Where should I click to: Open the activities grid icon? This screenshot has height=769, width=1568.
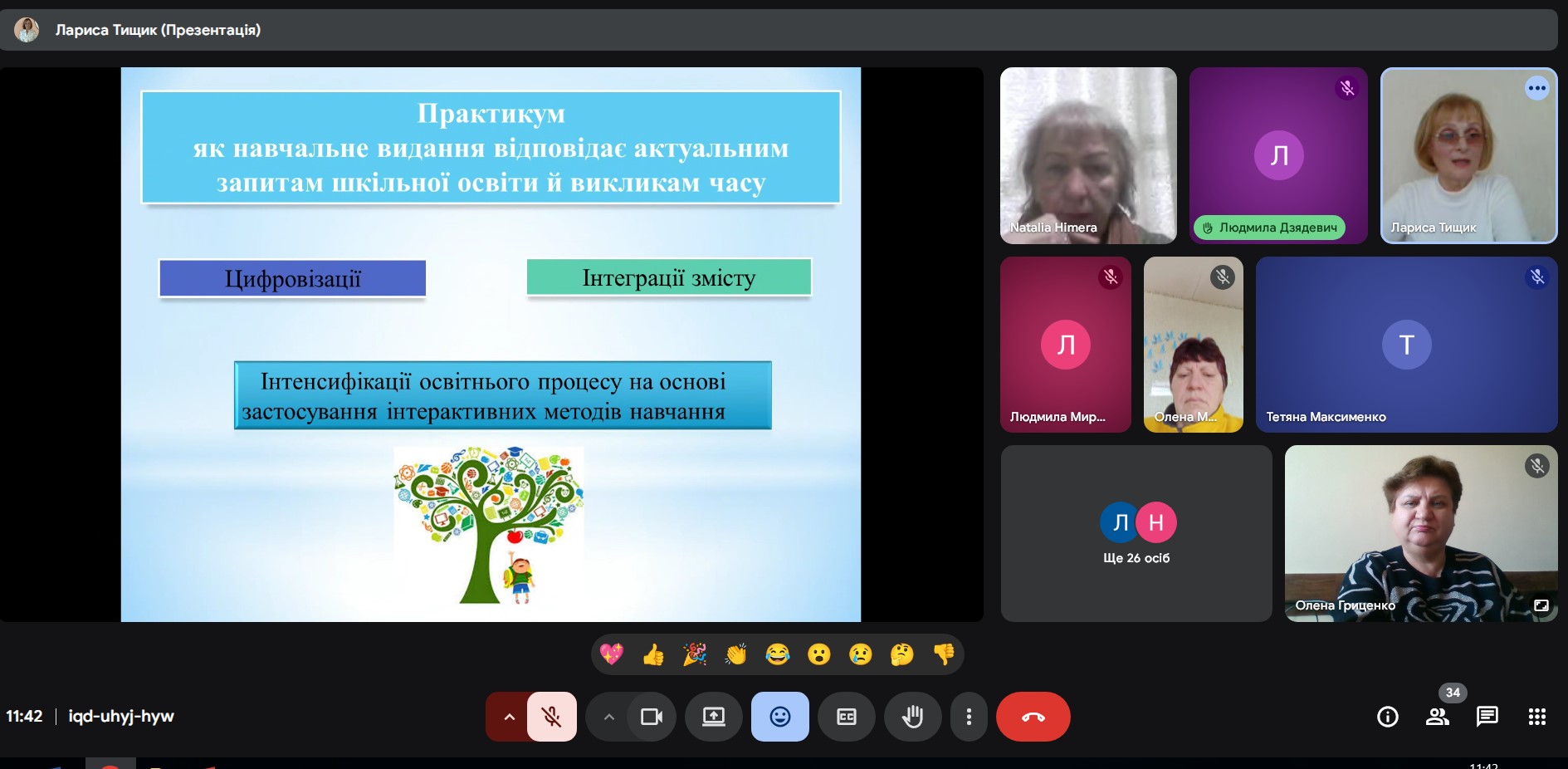[1536, 717]
